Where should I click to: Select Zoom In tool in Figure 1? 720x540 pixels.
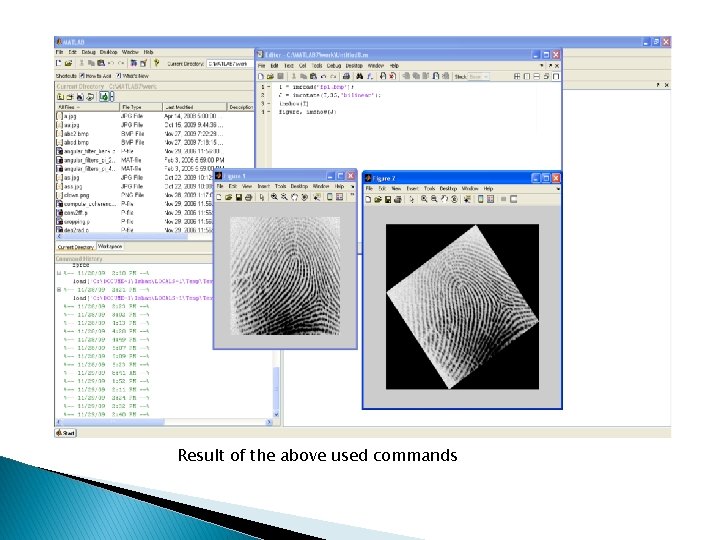tap(274, 197)
